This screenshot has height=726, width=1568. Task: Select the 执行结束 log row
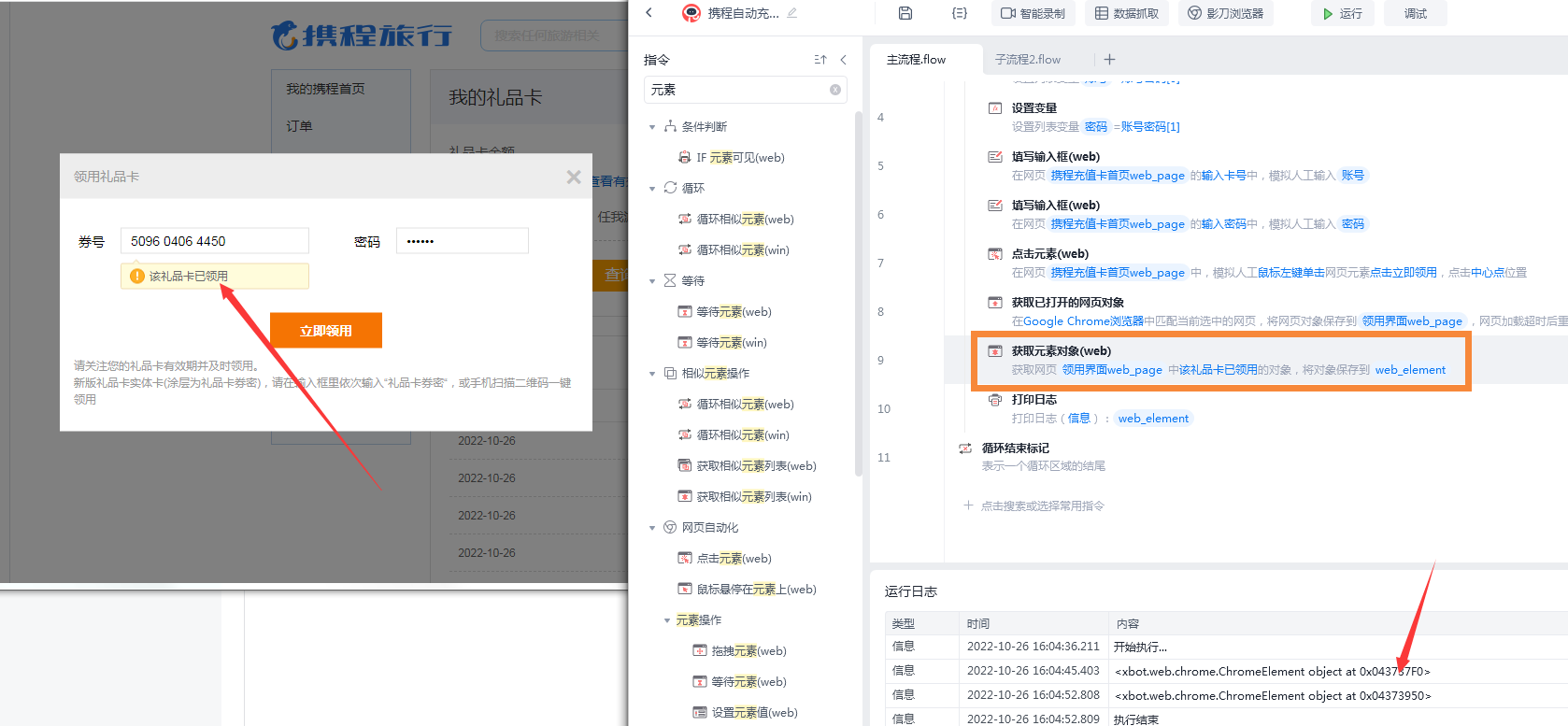tap(1226, 719)
